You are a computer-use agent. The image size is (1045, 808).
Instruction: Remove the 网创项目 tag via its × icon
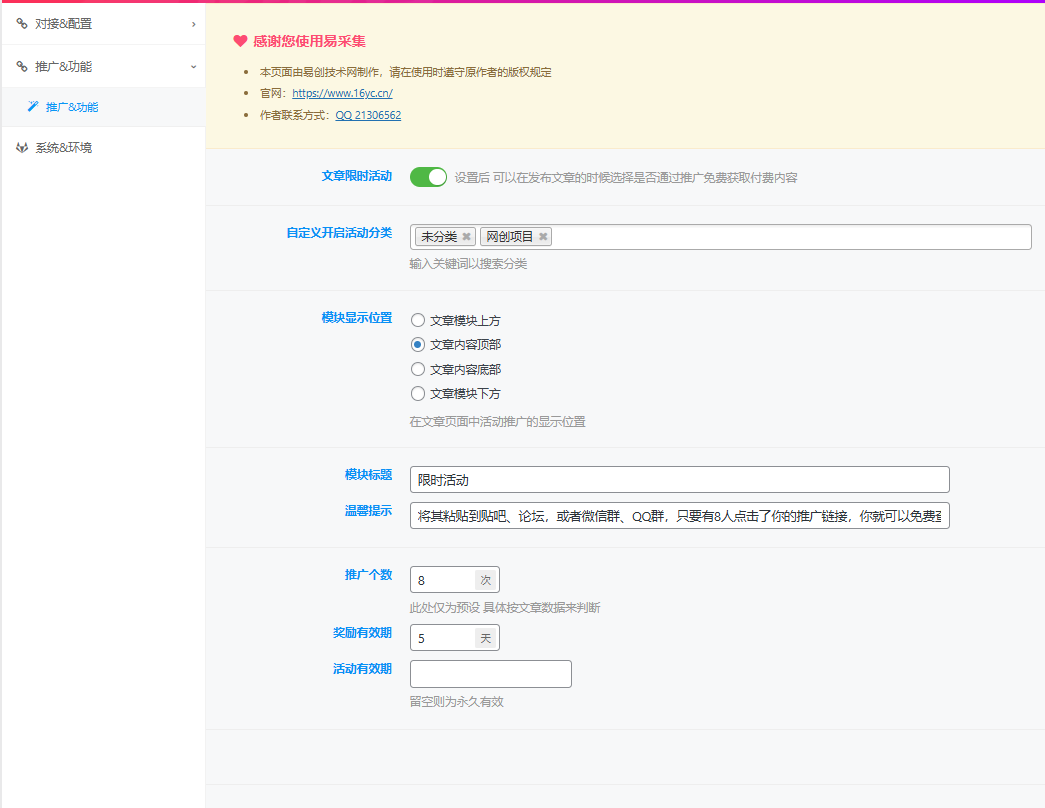coord(543,236)
